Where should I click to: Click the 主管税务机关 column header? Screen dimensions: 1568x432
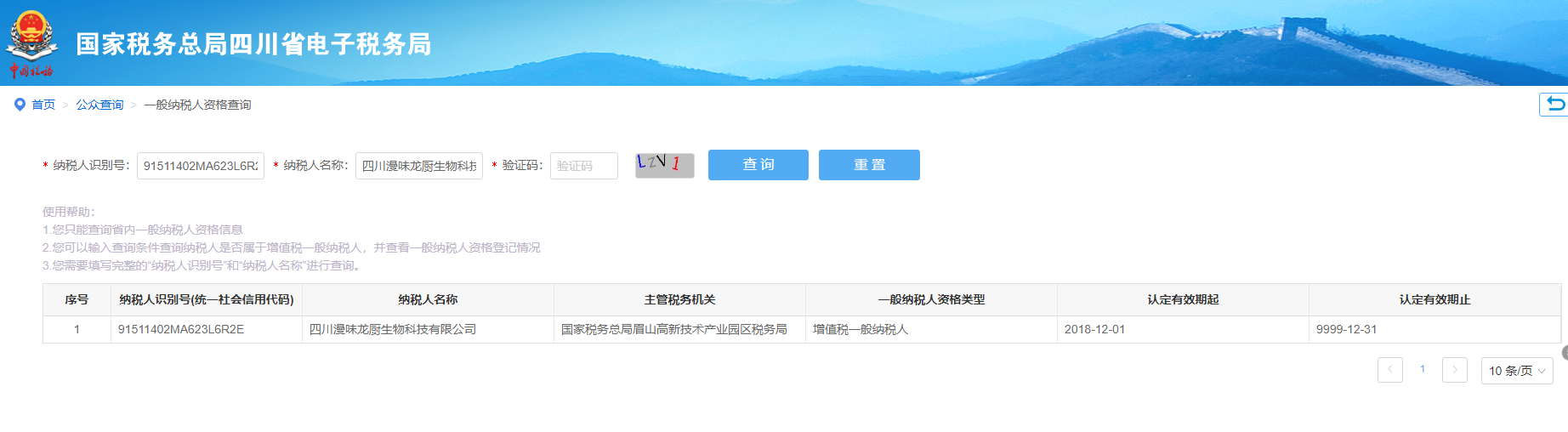point(679,299)
